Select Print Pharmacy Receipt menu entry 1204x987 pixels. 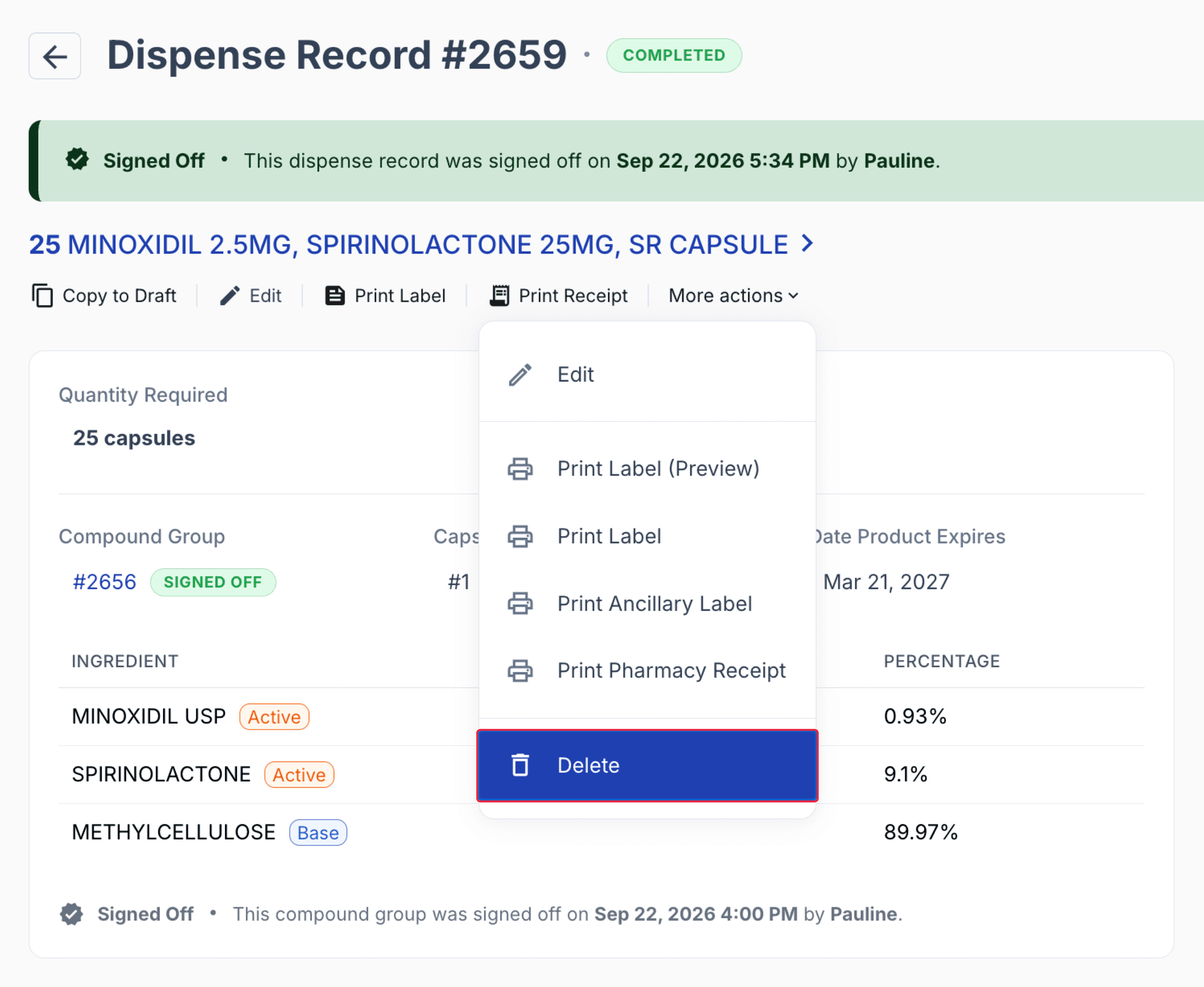click(647, 670)
